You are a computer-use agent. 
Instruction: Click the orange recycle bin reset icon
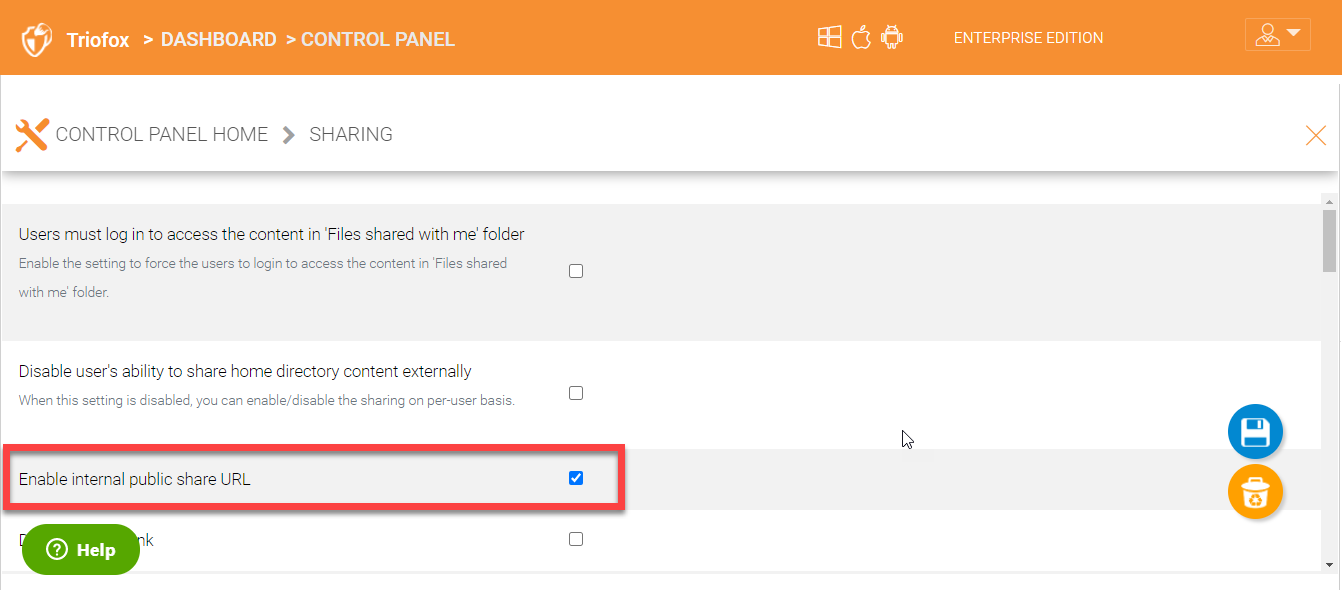tap(1255, 492)
